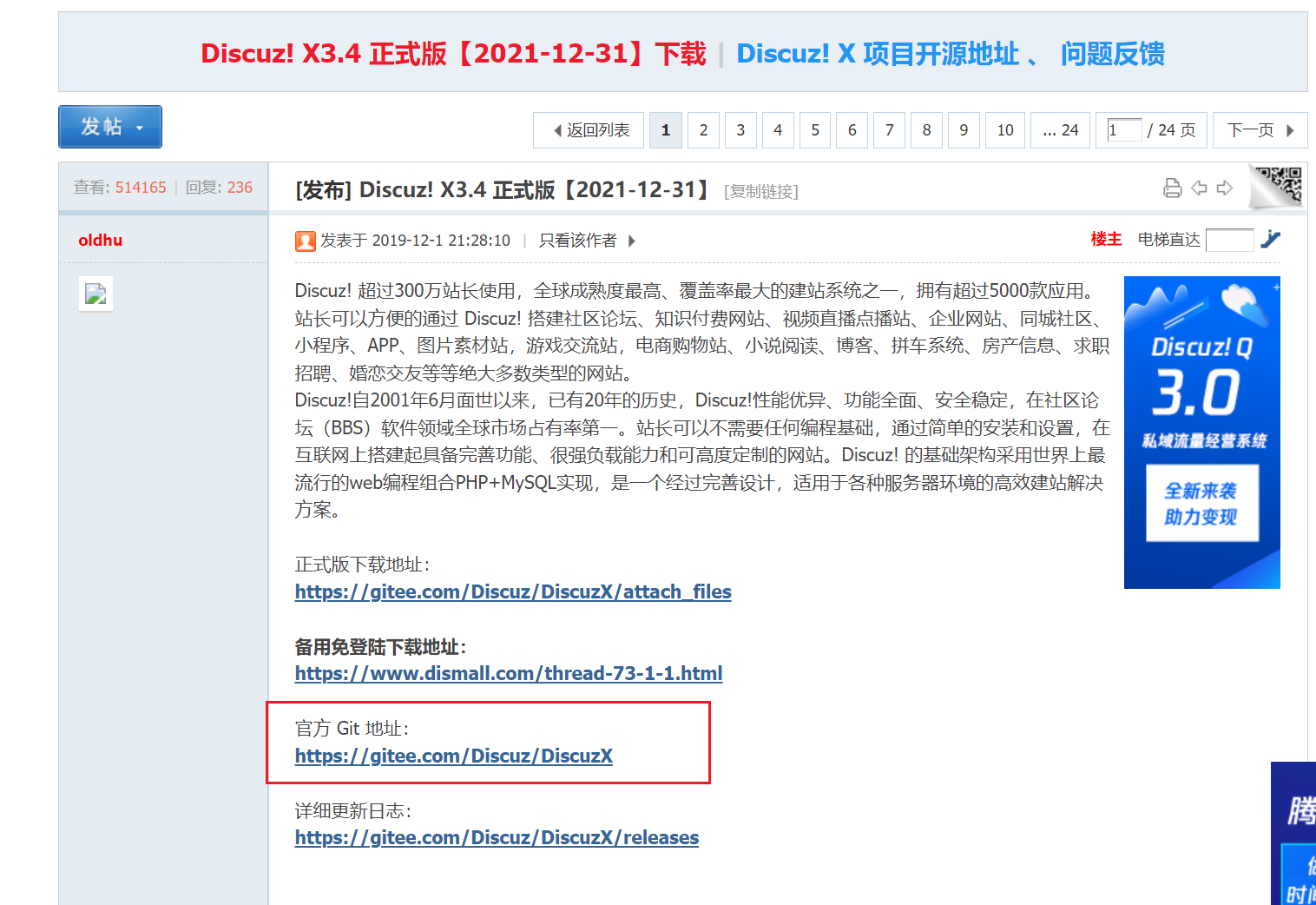Viewport: 1316px width, 905px height.
Task: Open the attach_files download link
Action: point(512,591)
